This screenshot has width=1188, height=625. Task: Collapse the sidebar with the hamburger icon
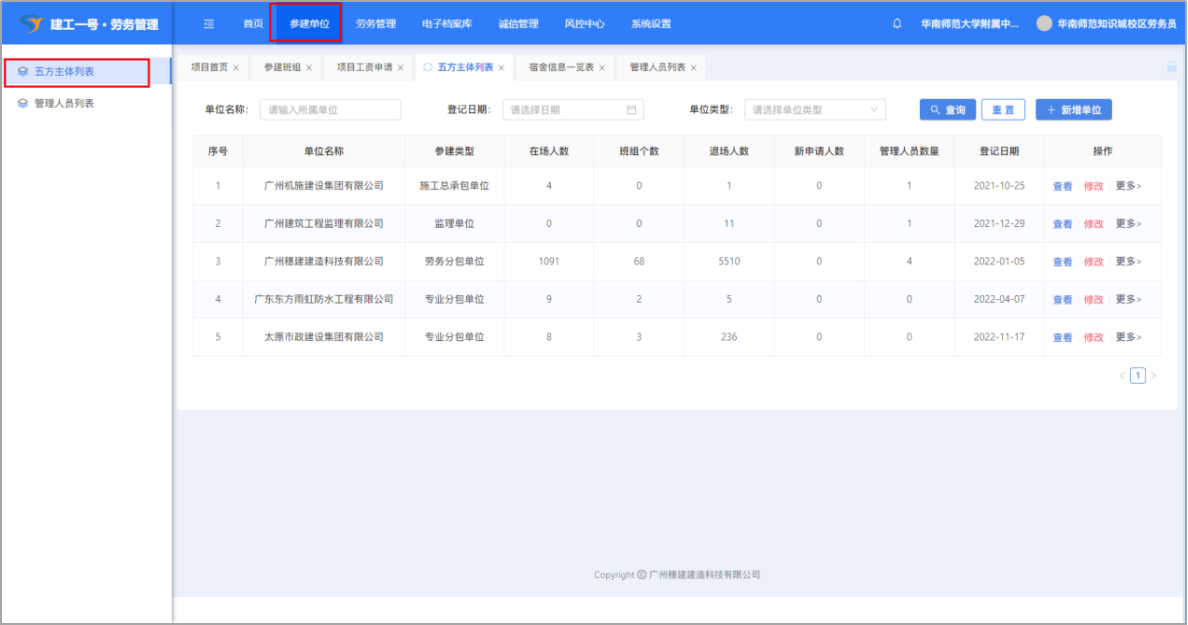208,24
